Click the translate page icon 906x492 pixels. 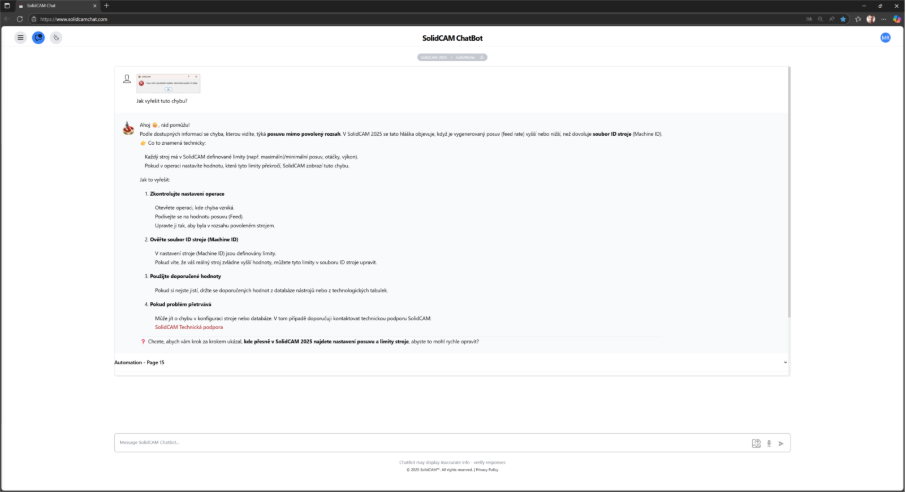coord(809,19)
